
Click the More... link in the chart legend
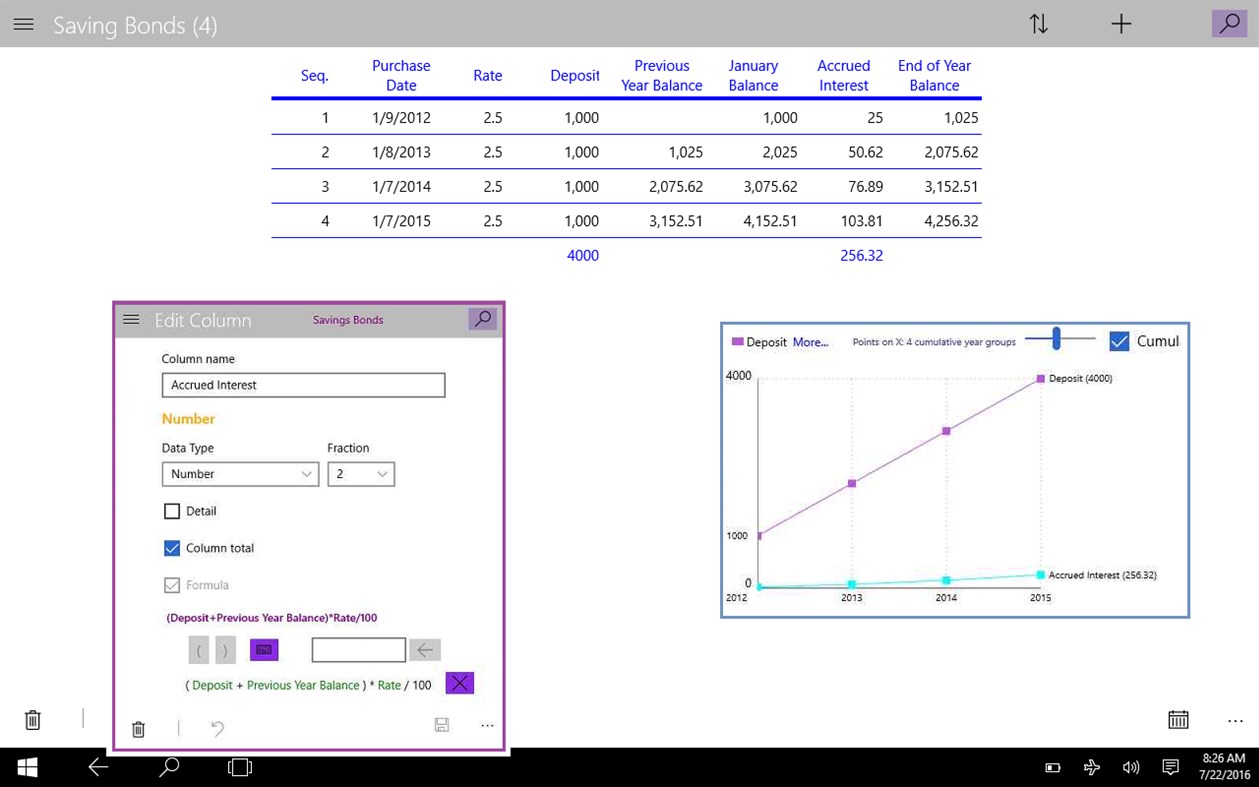(x=810, y=341)
